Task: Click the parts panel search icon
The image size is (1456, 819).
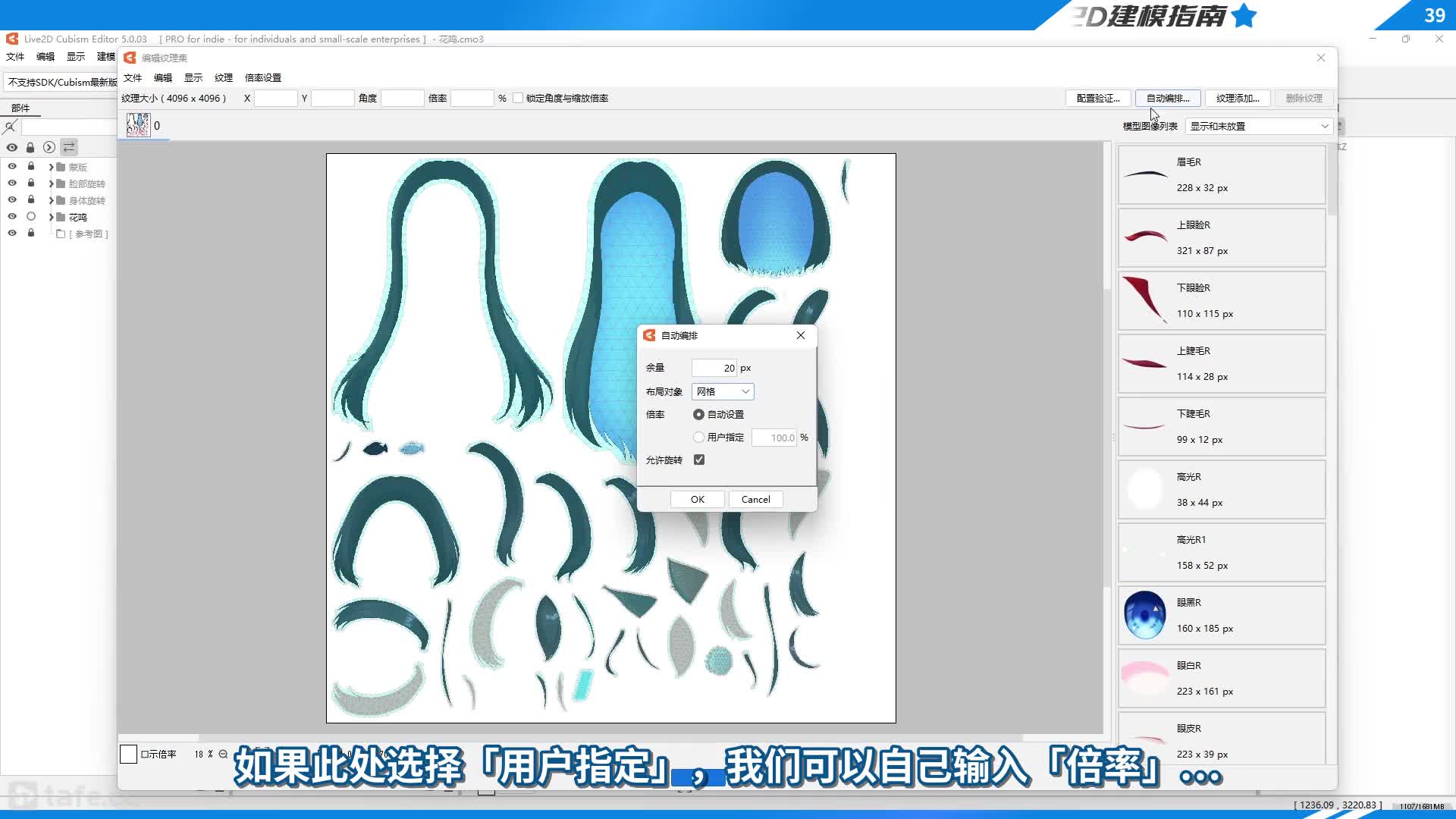Action: pyautogui.click(x=10, y=127)
